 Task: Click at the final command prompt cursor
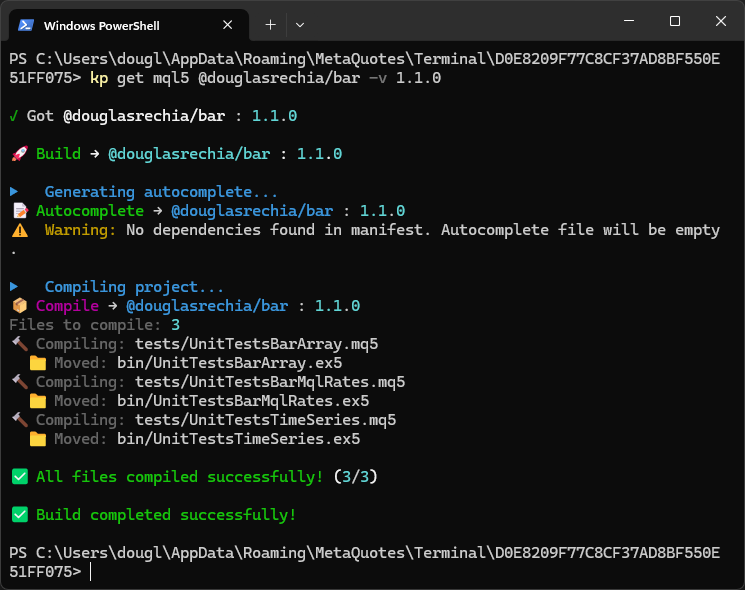click(x=91, y=572)
